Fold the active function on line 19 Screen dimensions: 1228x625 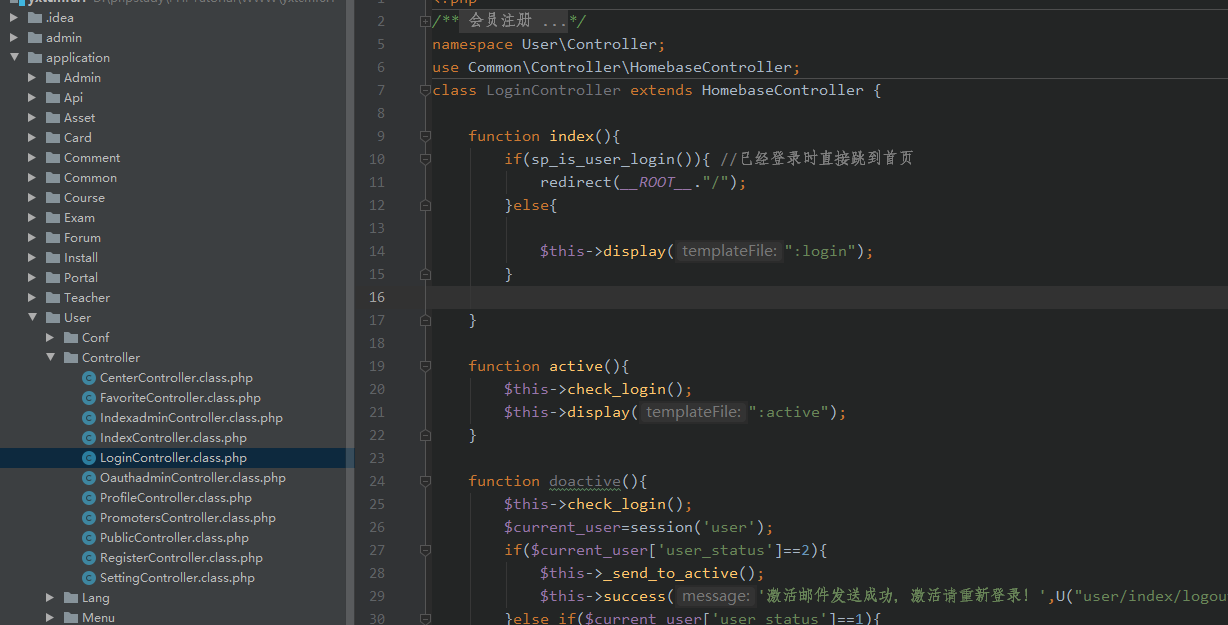pos(425,366)
